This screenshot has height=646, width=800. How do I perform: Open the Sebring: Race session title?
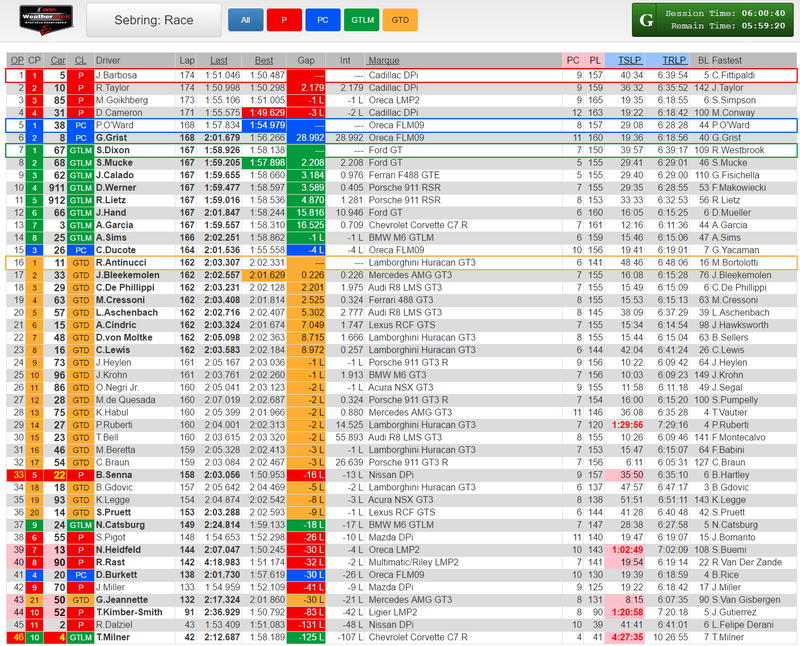click(x=154, y=20)
